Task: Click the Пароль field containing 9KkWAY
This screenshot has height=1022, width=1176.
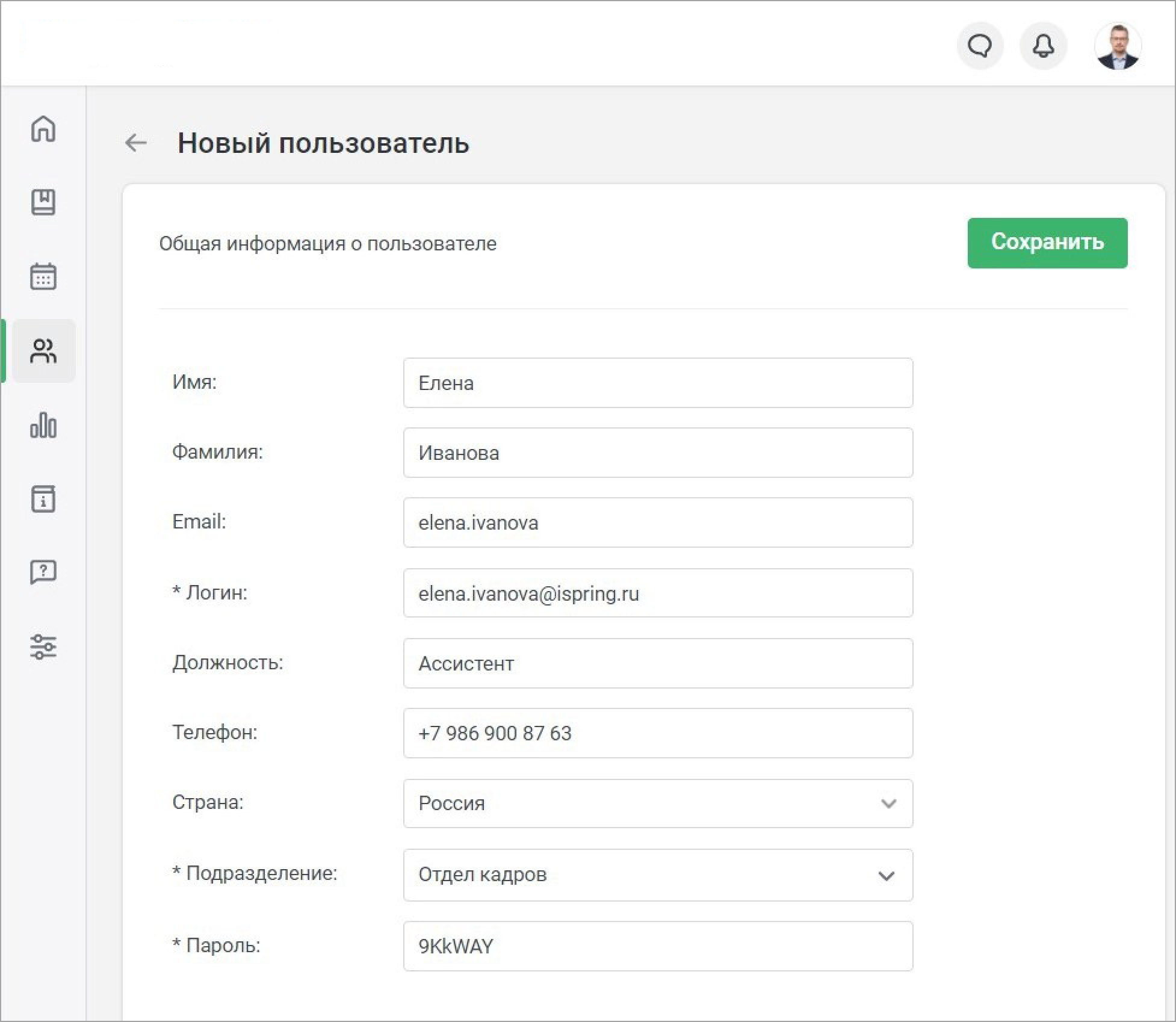Action: (x=658, y=946)
